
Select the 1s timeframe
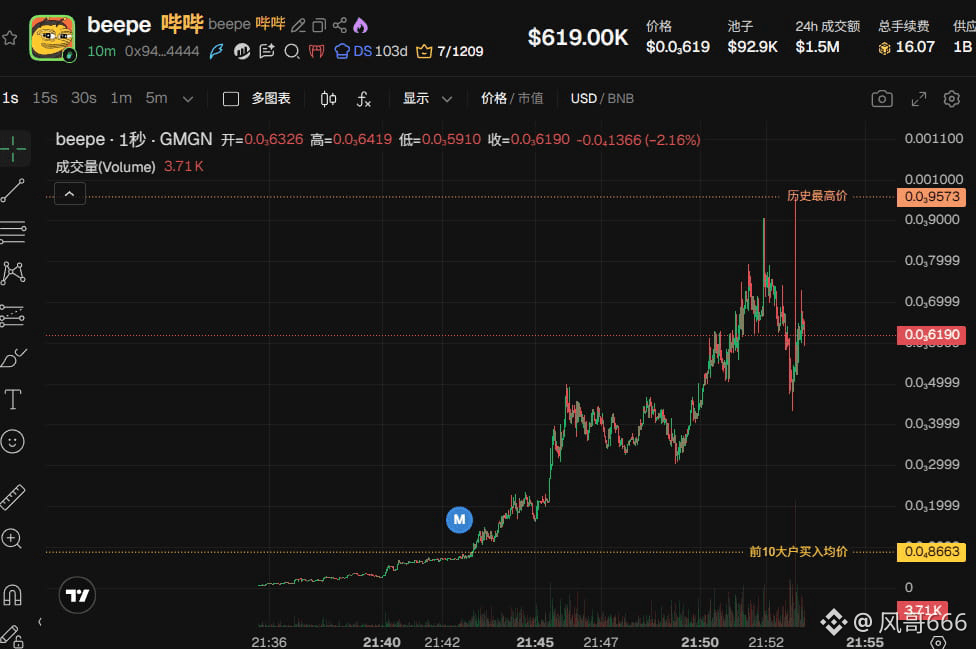pyautogui.click(x=11, y=98)
